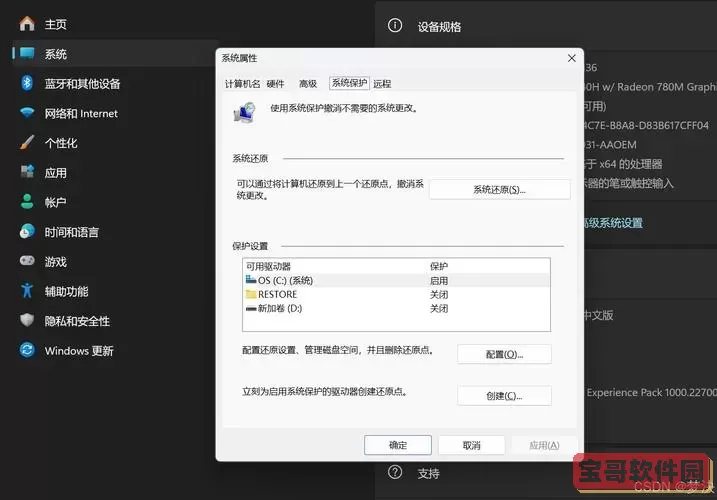Click the question-mark icon beside 支持

[395, 472]
